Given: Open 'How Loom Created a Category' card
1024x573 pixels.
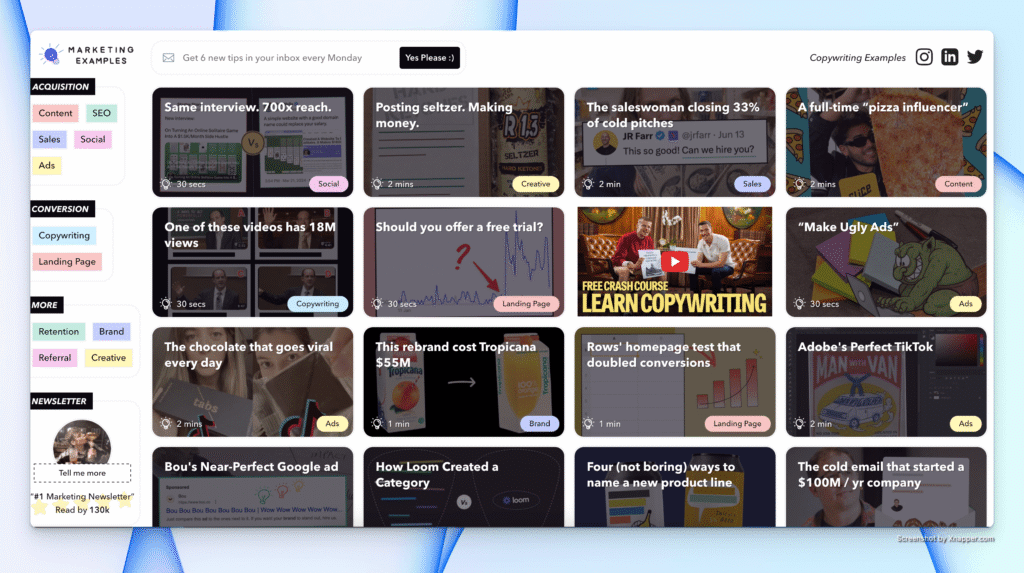Looking at the screenshot, I should [464, 487].
